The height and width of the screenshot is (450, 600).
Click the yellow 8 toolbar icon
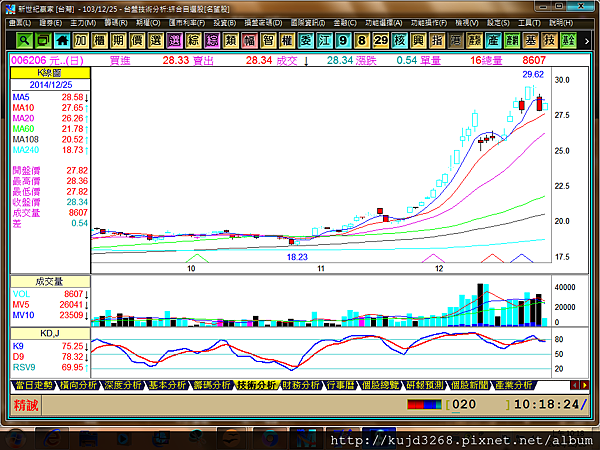click(x=362, y=40)
